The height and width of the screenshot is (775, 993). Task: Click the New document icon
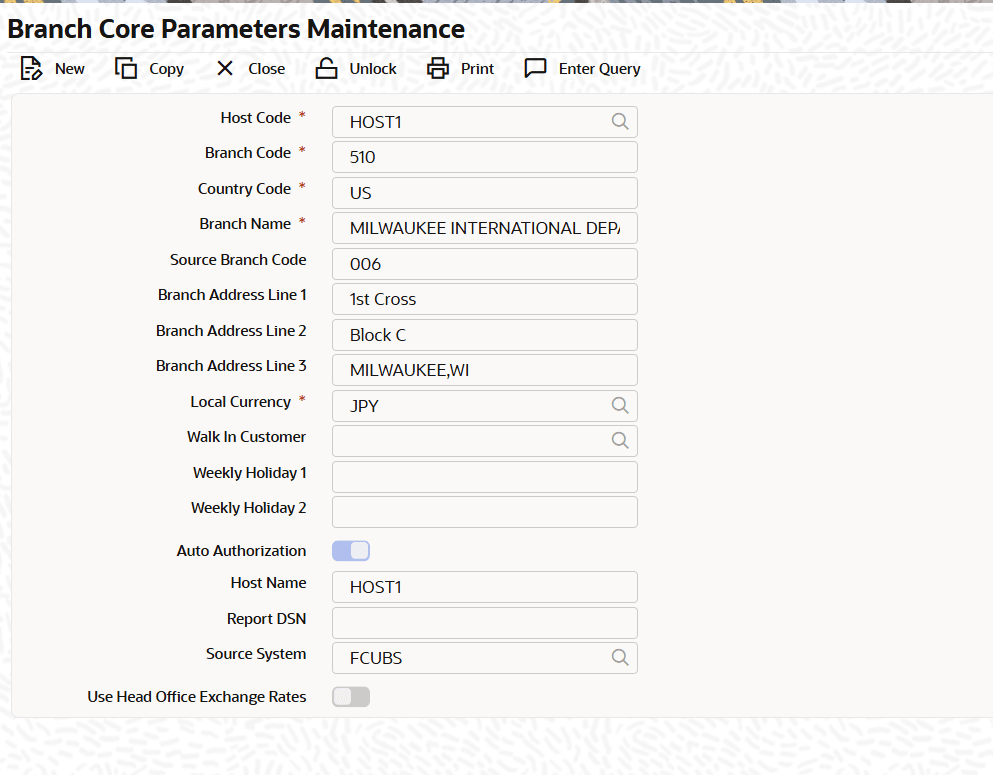click(31, 68)
